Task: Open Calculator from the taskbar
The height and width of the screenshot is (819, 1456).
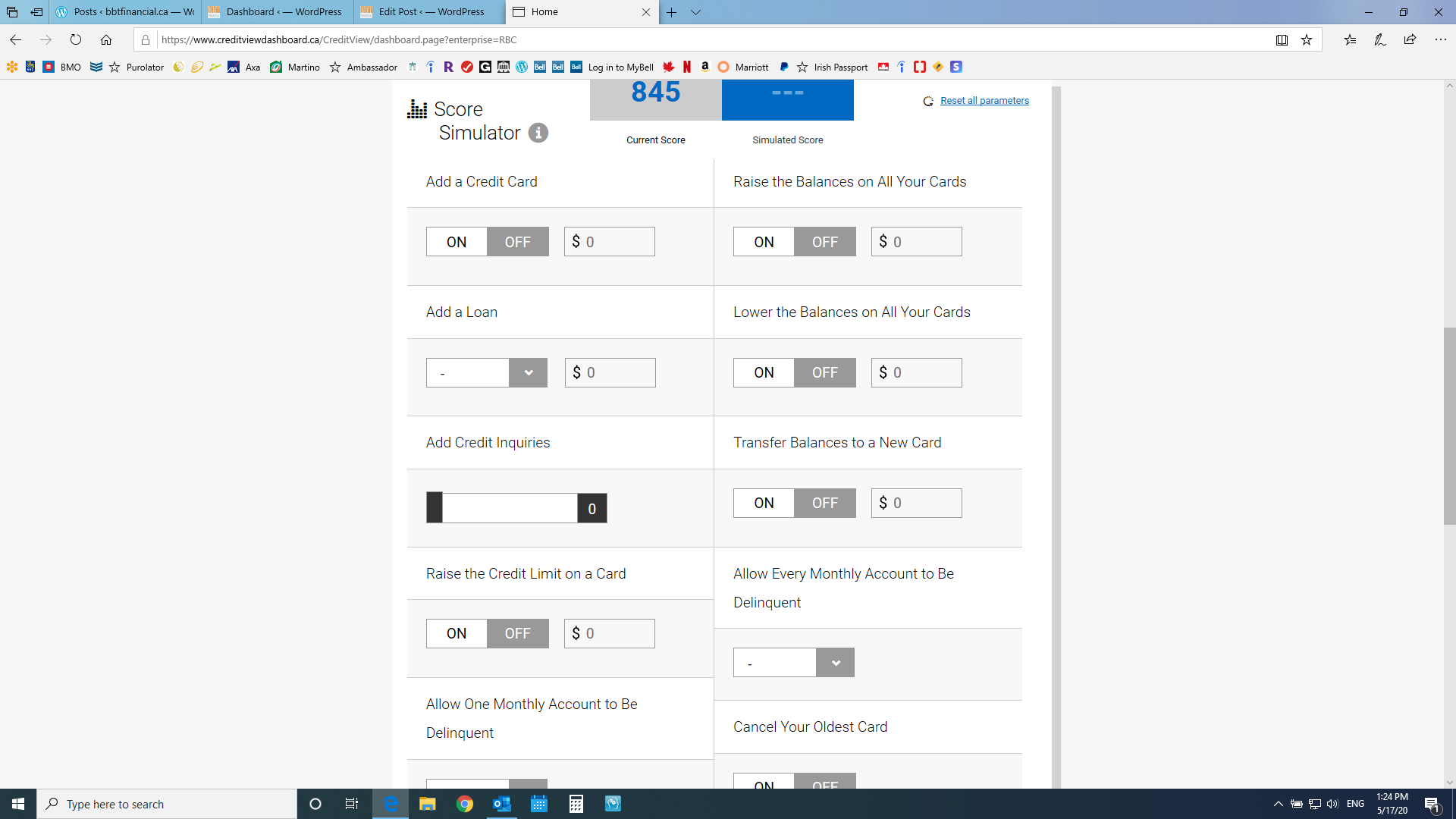Action: coord(576,804)
